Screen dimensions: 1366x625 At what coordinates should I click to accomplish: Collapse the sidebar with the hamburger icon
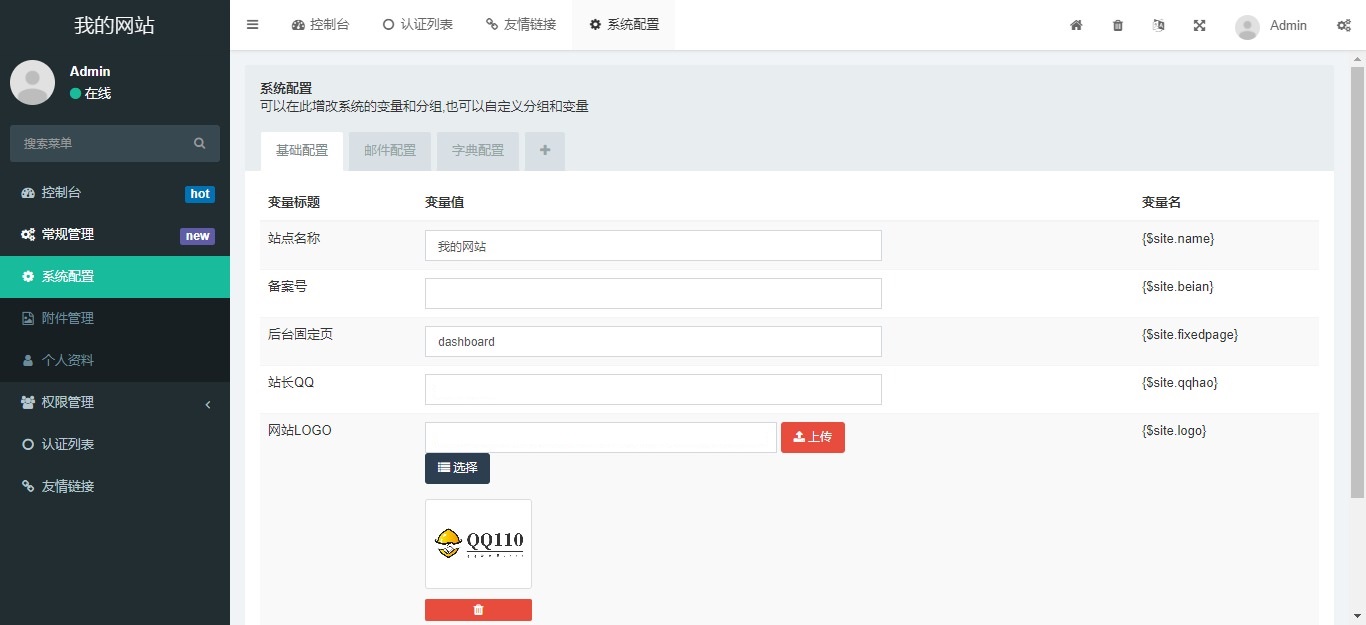click(x=252, y=24)
